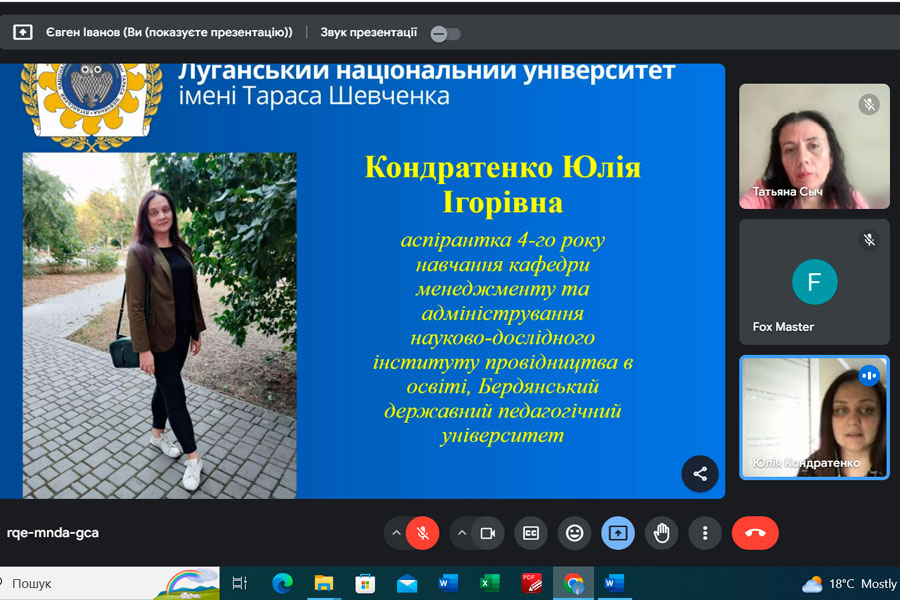This screenshot has width=900, height=600.
Task: Open the emoji reactions panel
Action: coord(575,533)
